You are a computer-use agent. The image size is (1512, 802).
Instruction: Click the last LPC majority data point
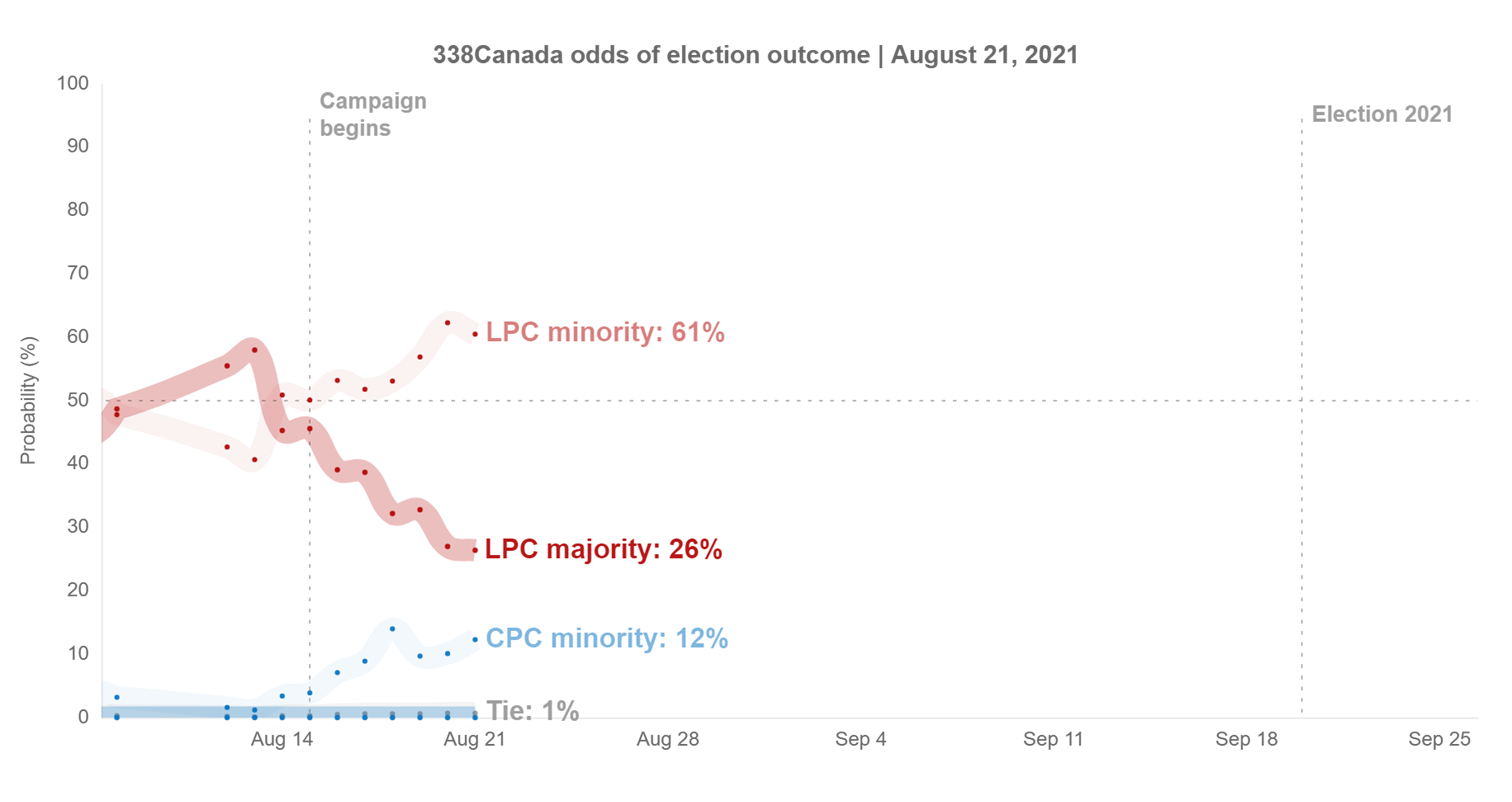pyautogui.click(x=475, y=550)
